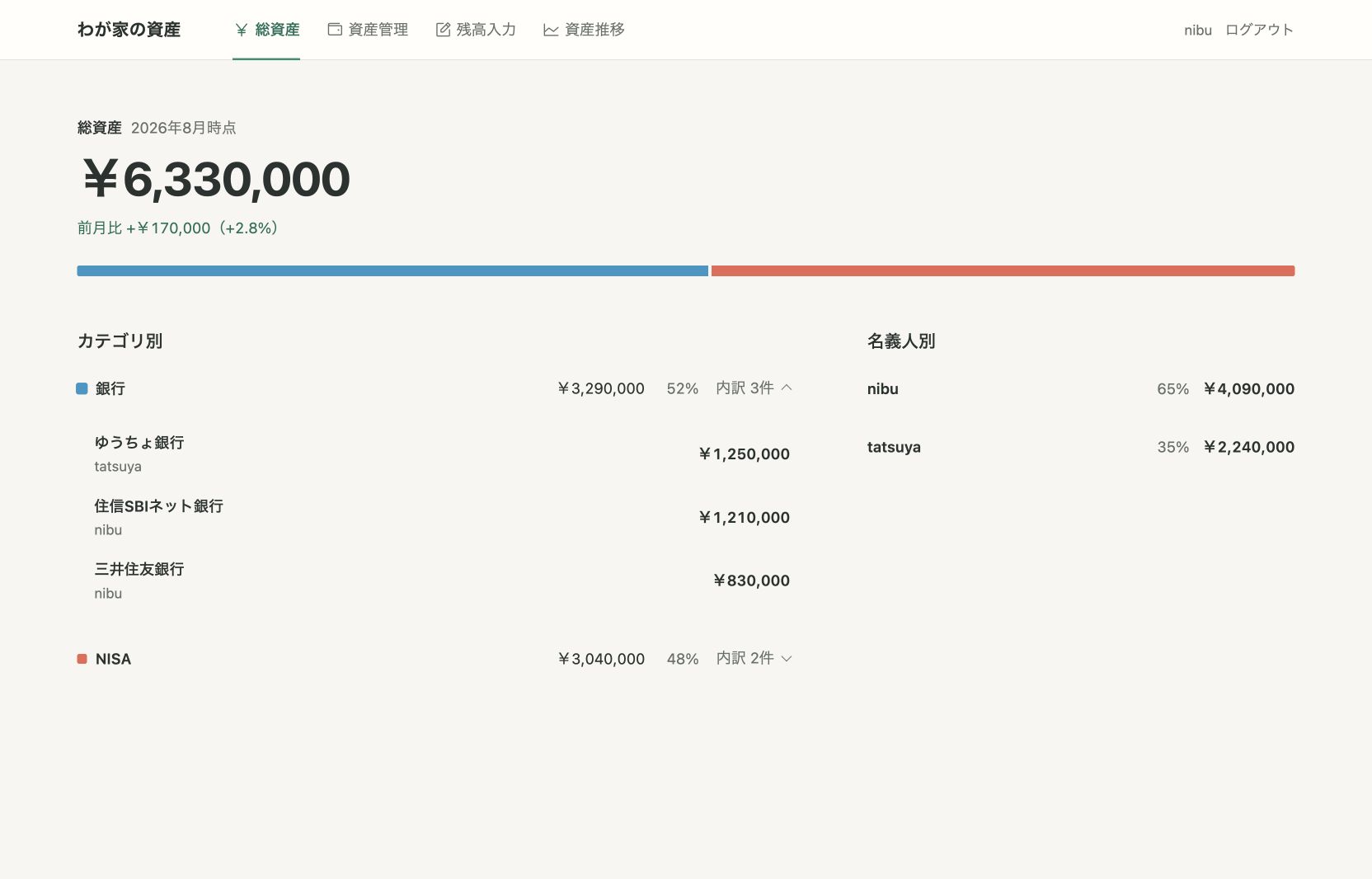Open the 総資産 tab

pos(266,30)
